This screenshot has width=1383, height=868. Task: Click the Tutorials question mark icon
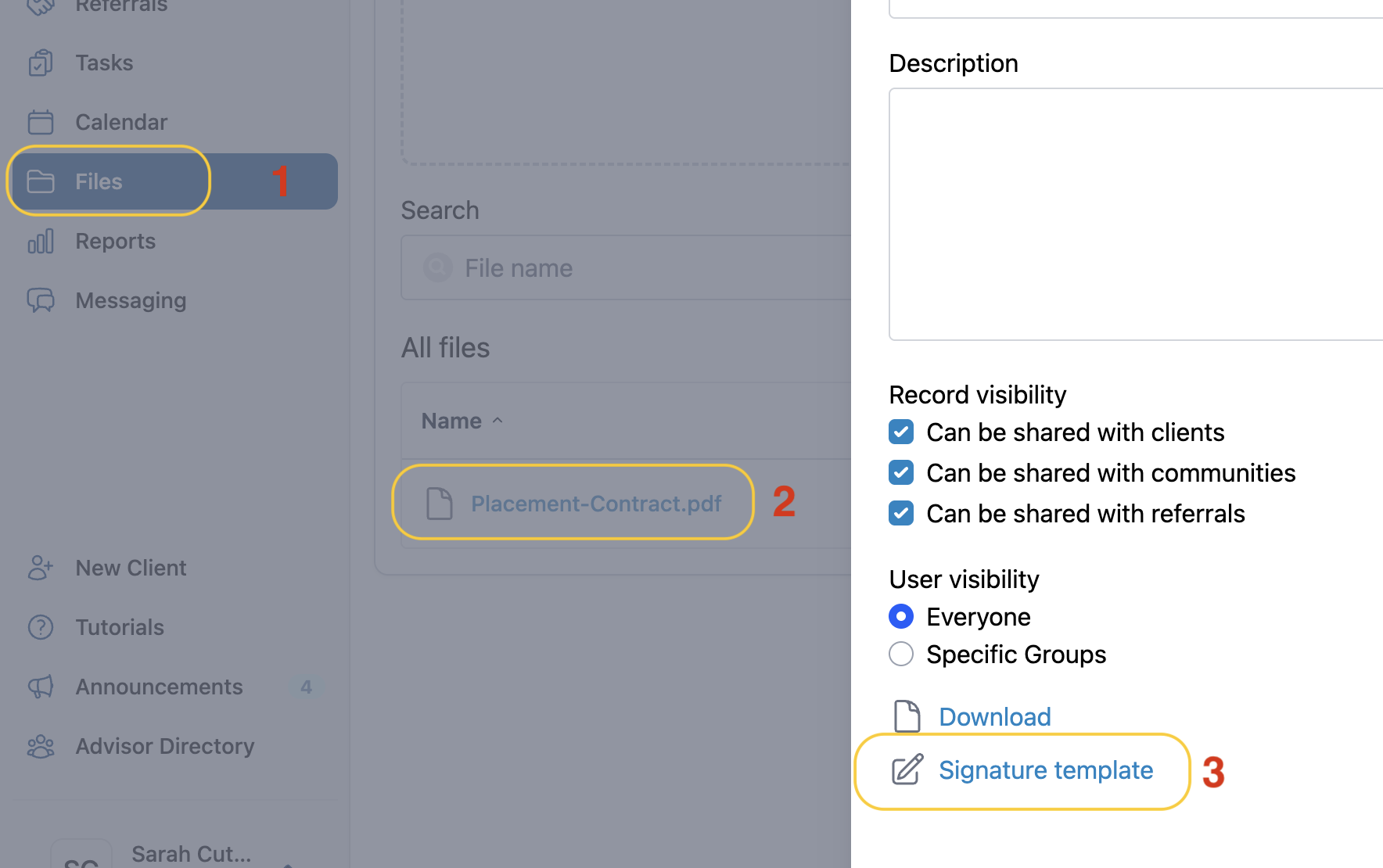[41, 627]
